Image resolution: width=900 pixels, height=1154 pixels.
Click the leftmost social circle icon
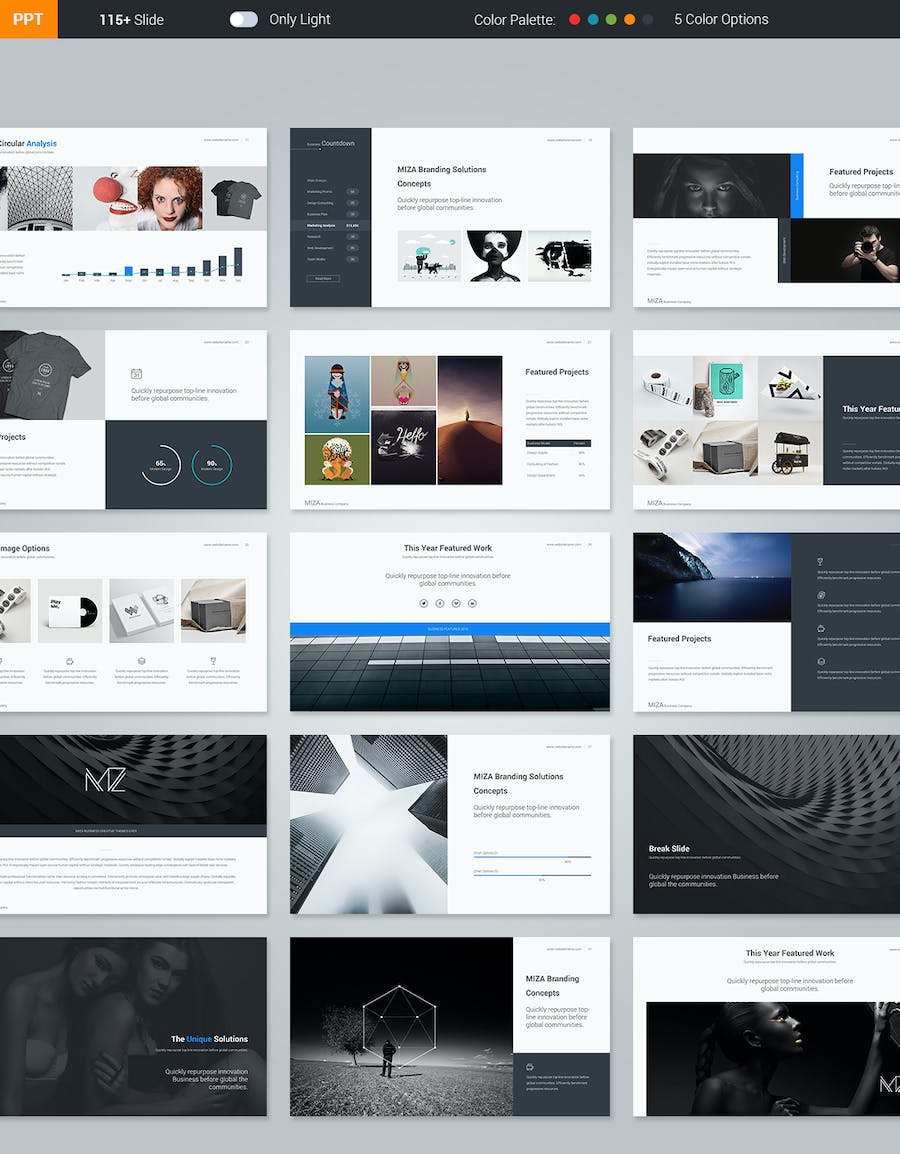(424, 603)
